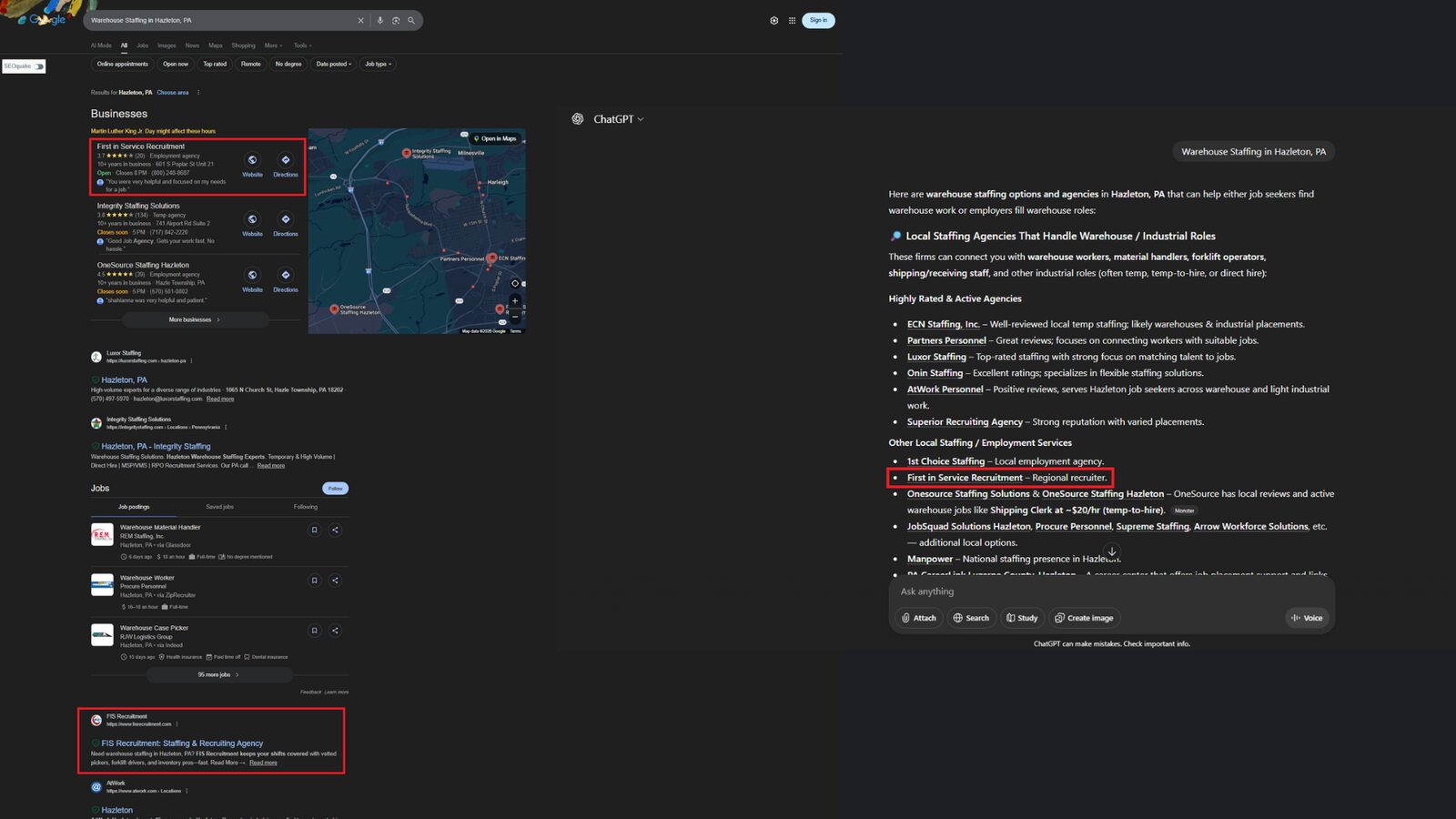Get Directions to OneSource Staffing Hazleton
This screenshot has width=1456, height=819.
point(286,275)
